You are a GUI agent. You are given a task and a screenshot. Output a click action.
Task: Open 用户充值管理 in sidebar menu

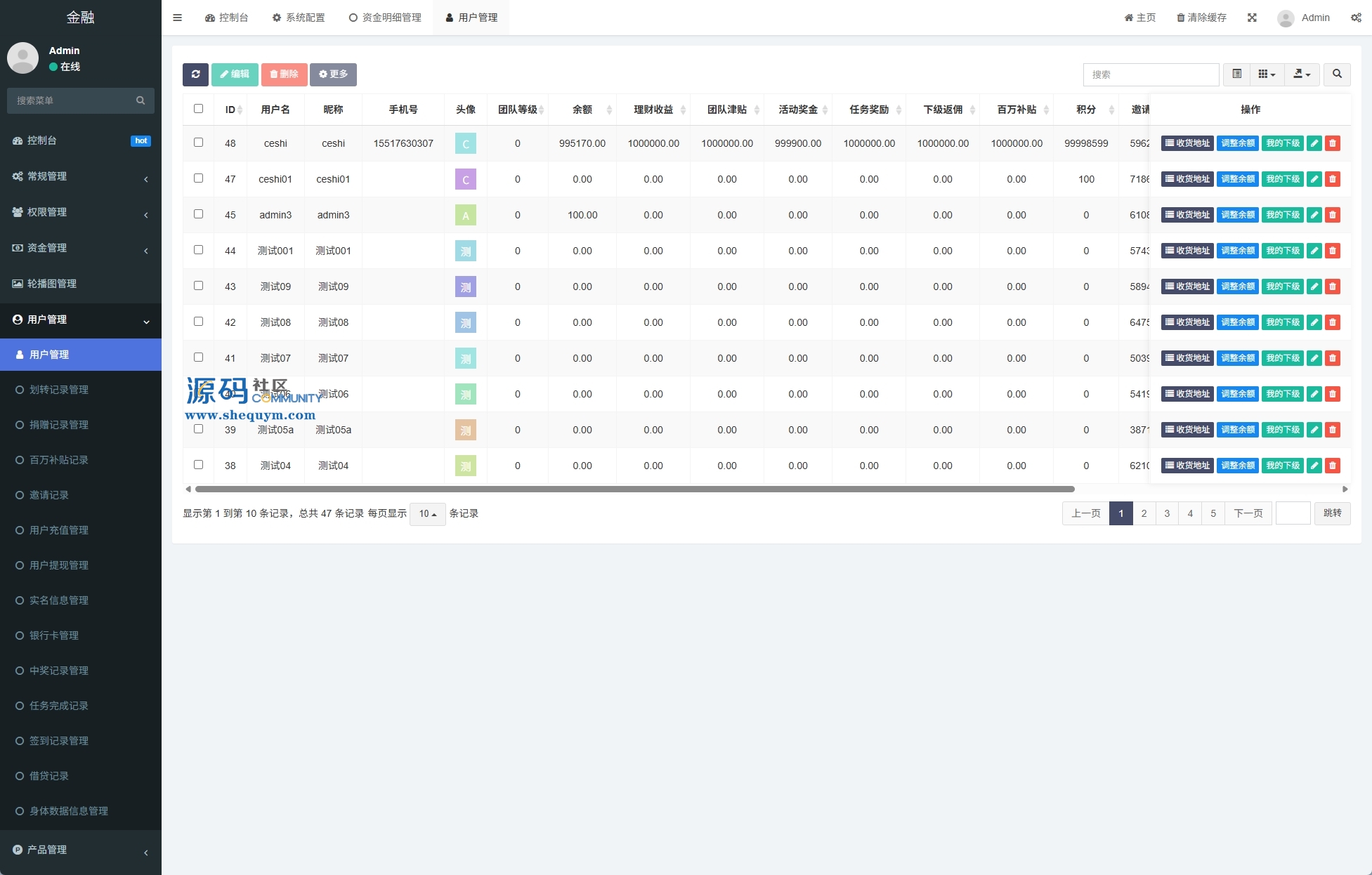coord(59,530)
